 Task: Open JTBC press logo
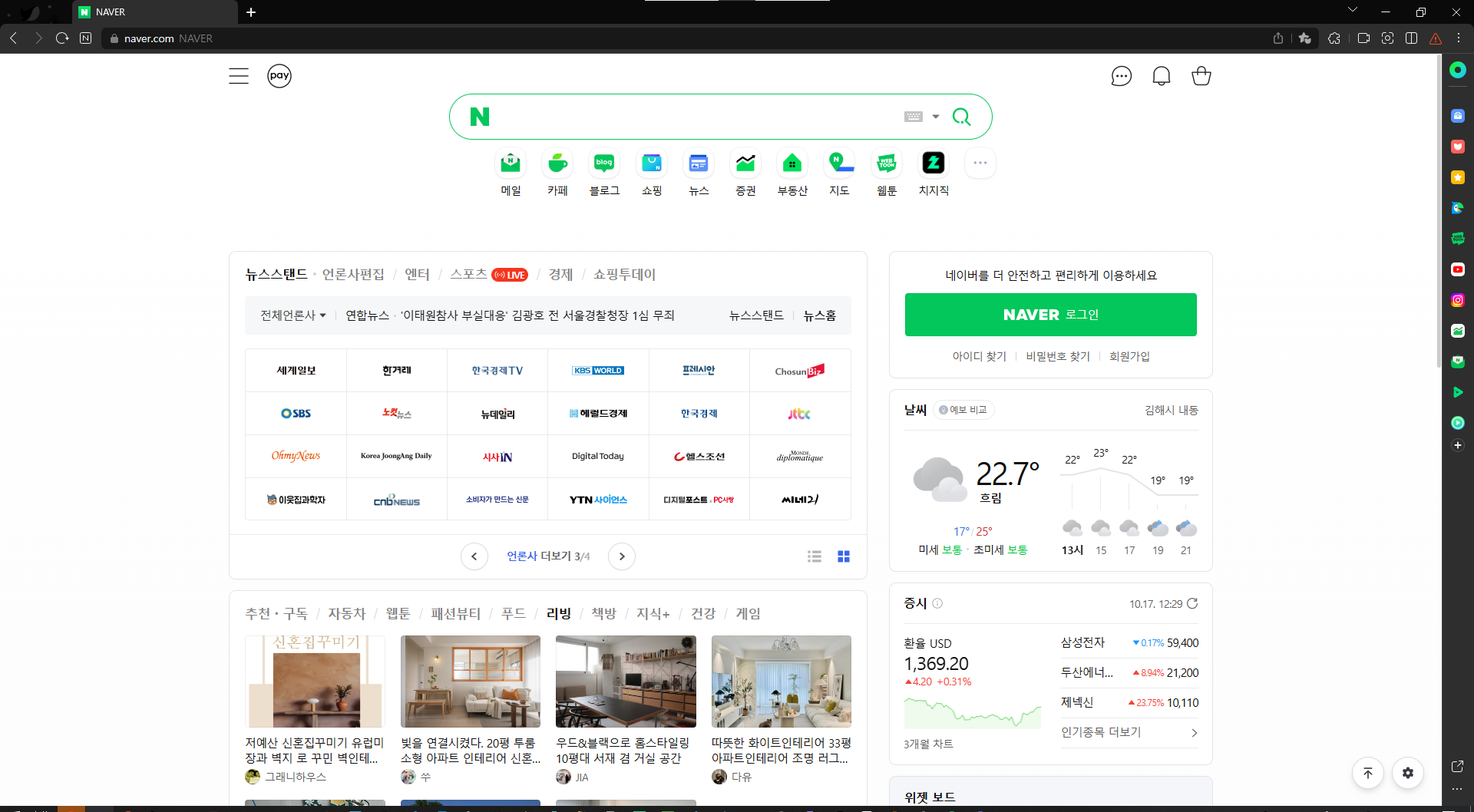pyautogui.click(x=799, y=414)
